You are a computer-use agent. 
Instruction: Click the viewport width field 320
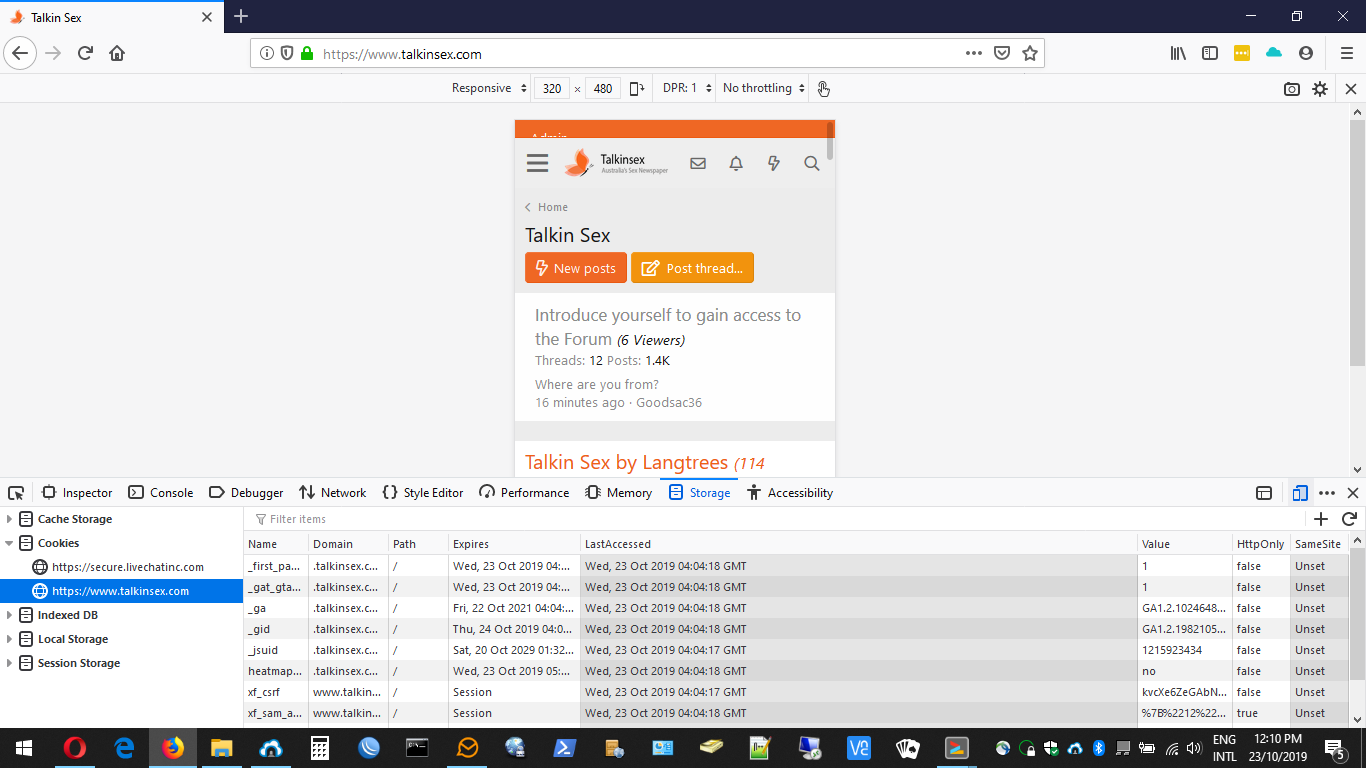tap(552, 88)
